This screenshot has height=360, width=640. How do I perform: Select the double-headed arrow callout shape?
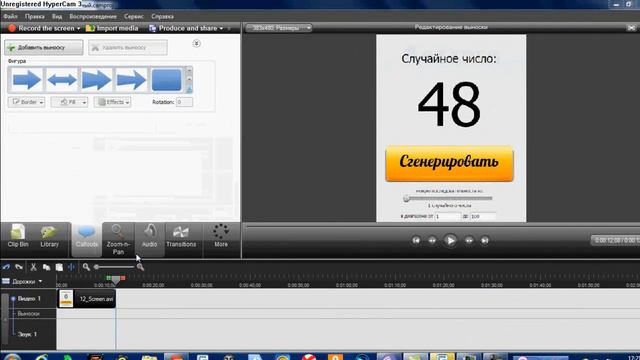(x=62, y=80)
